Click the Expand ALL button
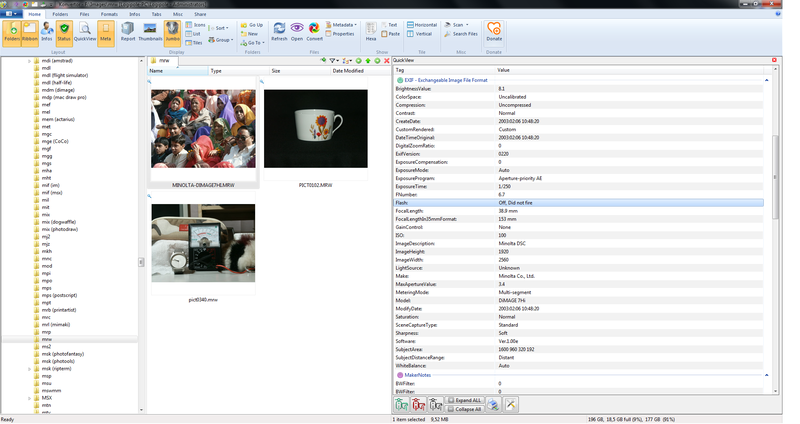 click(465, 400)
